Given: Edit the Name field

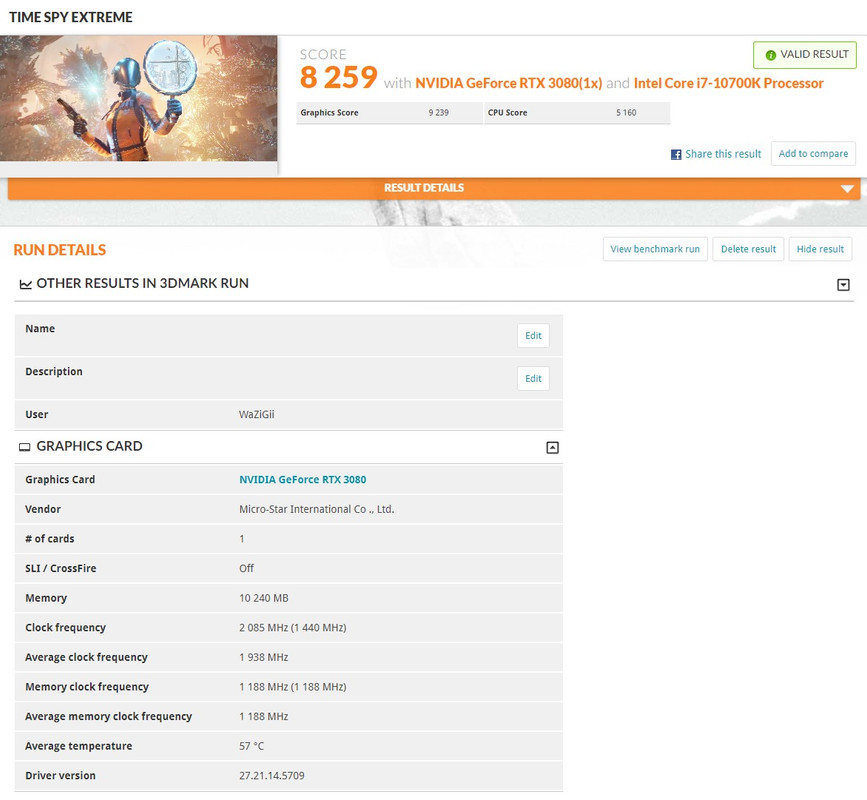Looking at the screenshot, I should [x=533, y=336].
